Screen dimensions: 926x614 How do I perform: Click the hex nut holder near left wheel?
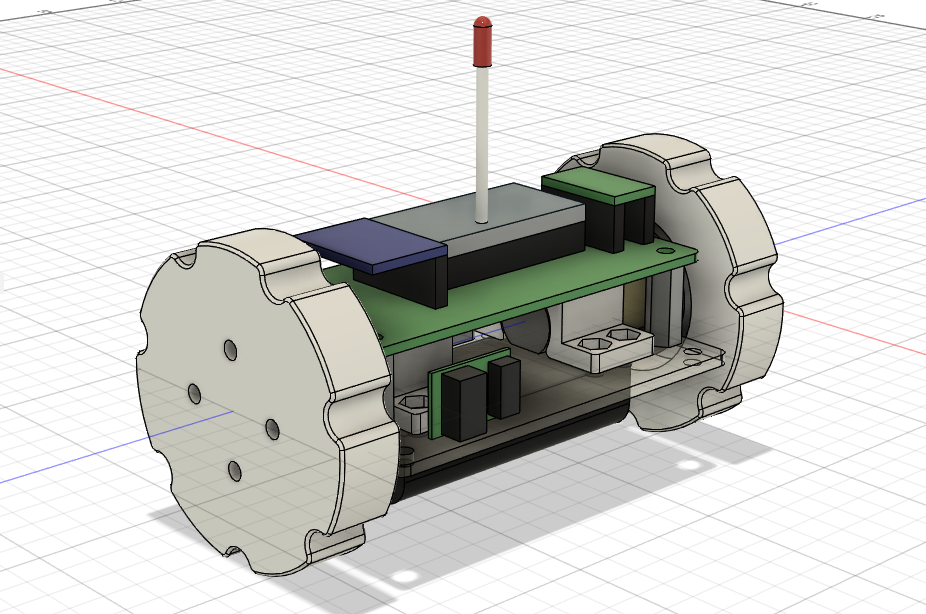[413, 411]
